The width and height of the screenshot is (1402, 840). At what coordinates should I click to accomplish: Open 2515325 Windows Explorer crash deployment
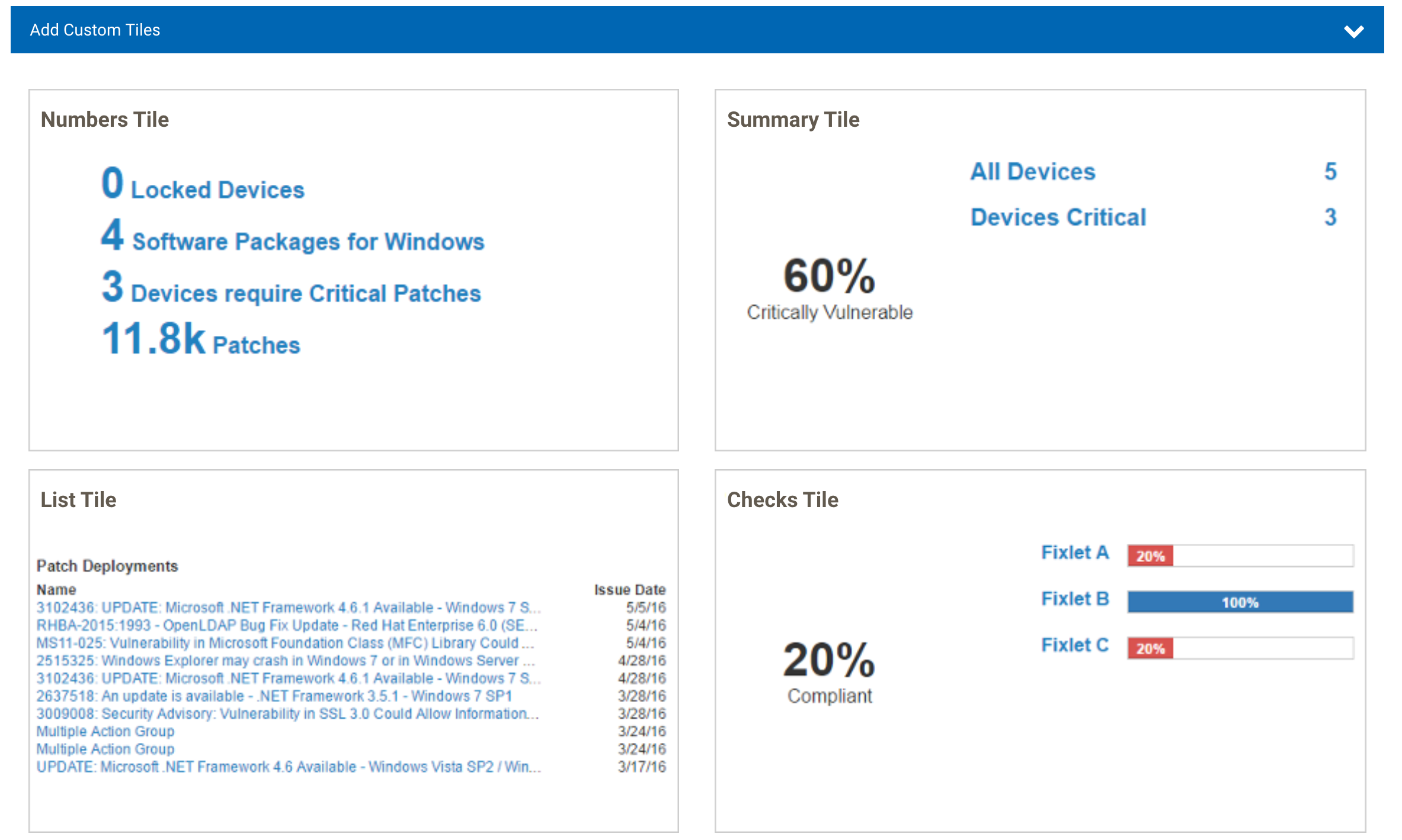(284, 661)
